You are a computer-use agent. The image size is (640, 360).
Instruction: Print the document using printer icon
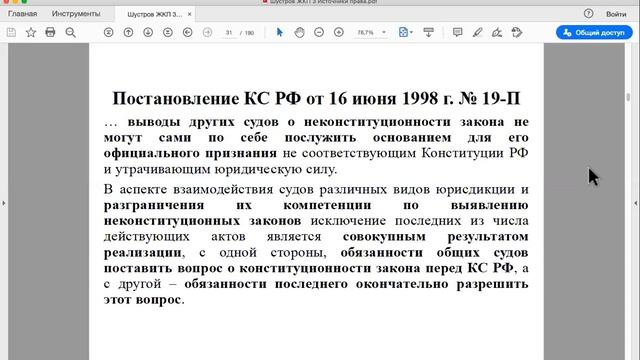50,32
